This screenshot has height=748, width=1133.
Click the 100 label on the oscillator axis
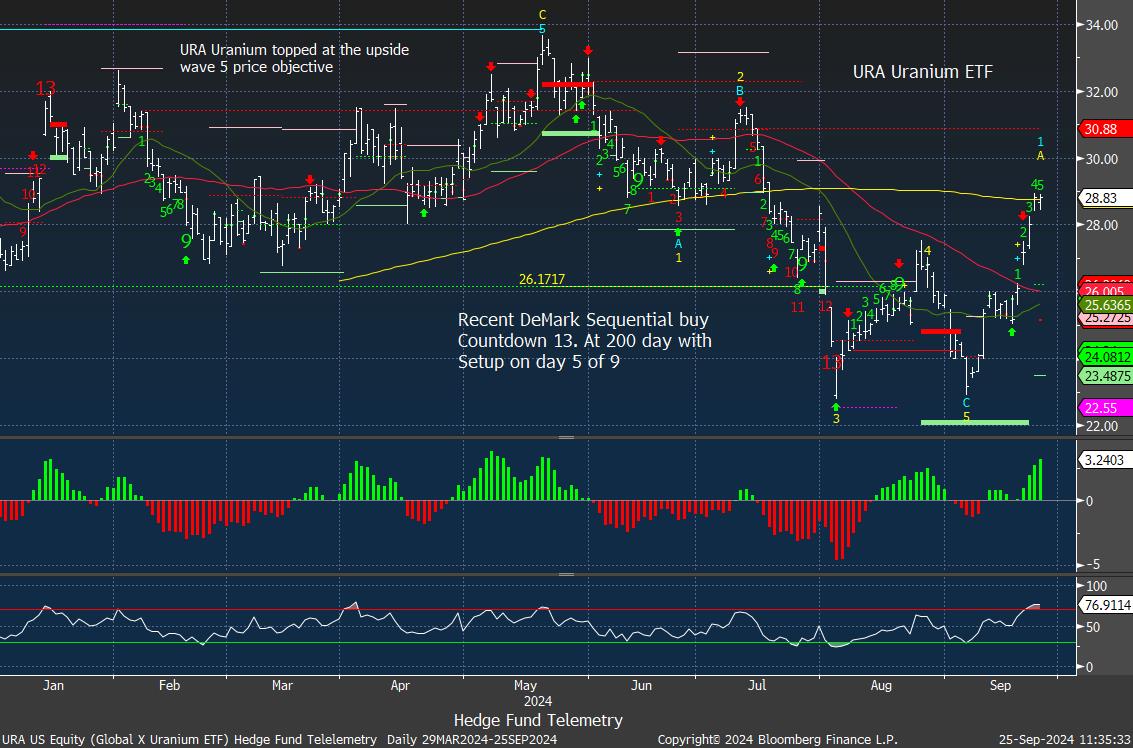[1097, 585]
